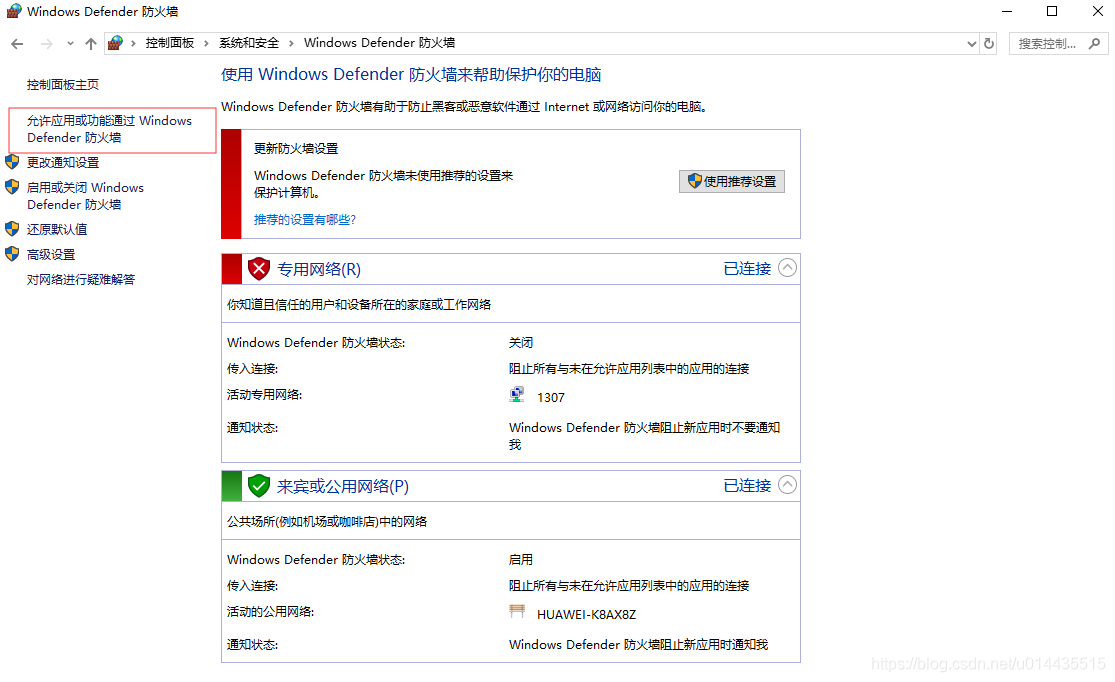Collapse the 来宾或公用网络 section chevron

pyautogui.click(x=787, y=485)
